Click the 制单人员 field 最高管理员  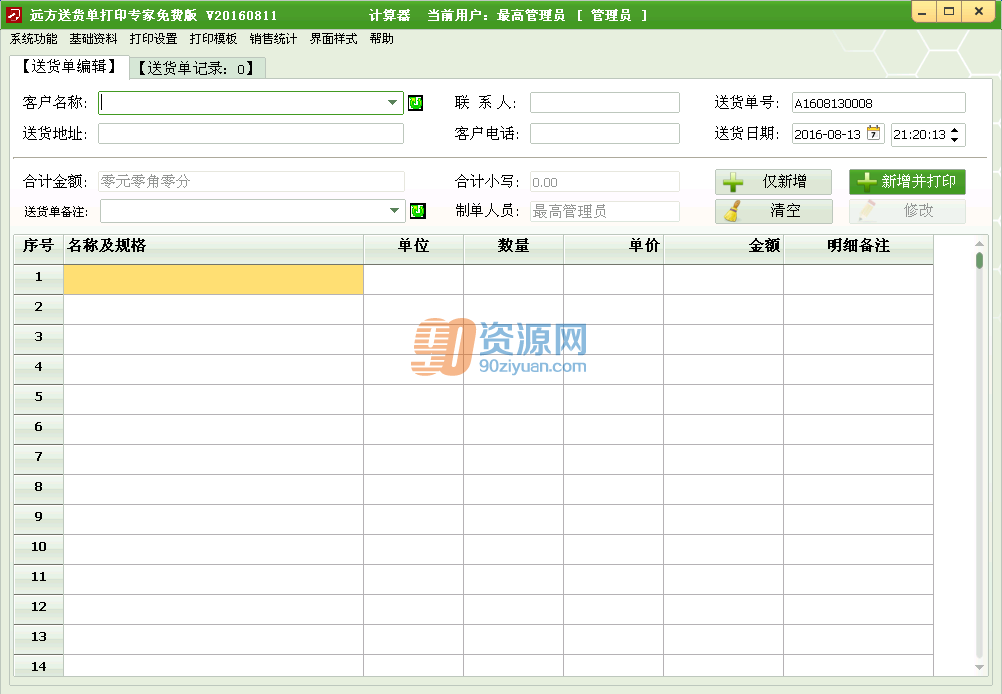click(605, 212)
